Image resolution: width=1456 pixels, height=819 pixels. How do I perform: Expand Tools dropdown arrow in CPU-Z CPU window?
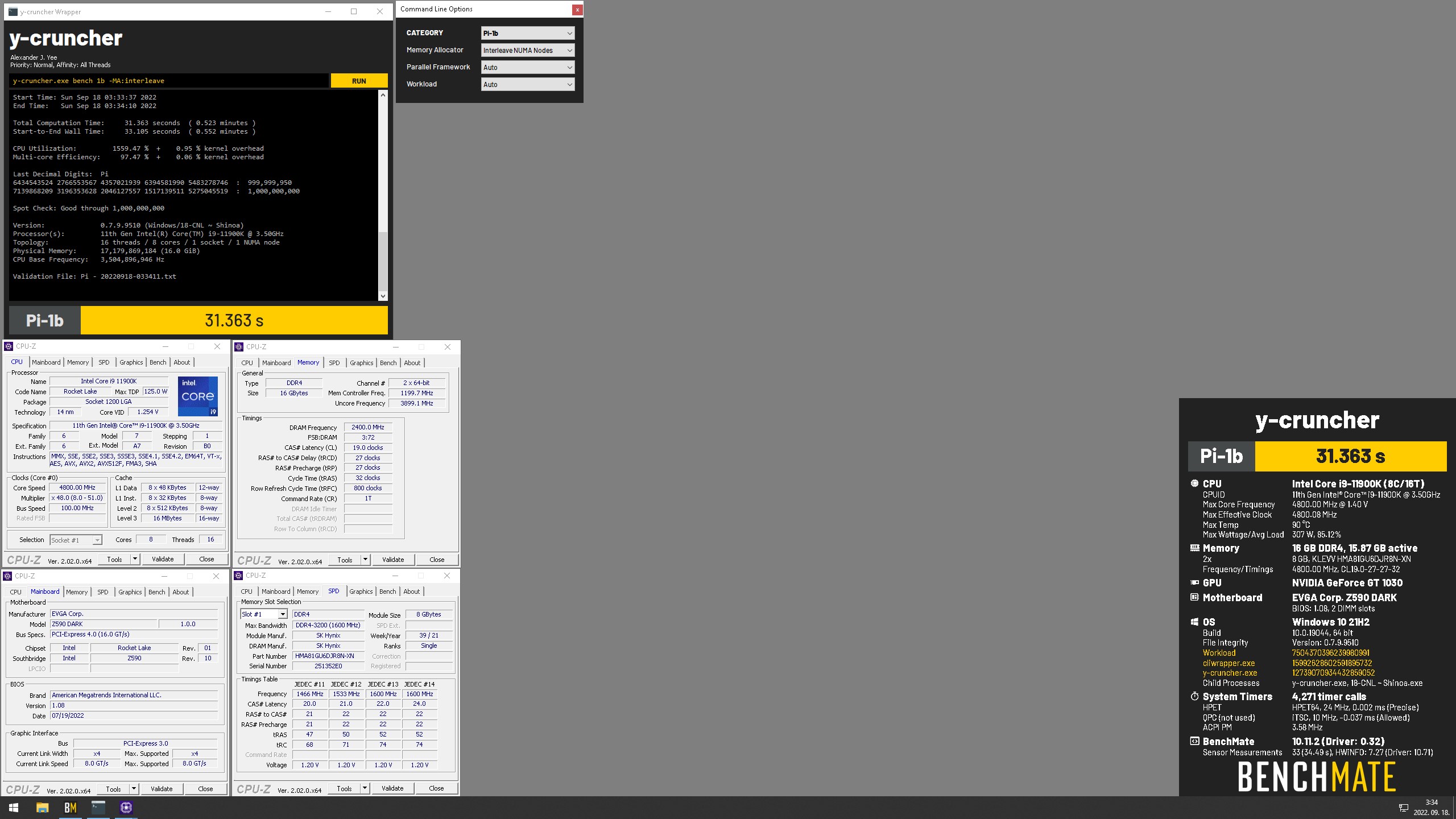135,559
